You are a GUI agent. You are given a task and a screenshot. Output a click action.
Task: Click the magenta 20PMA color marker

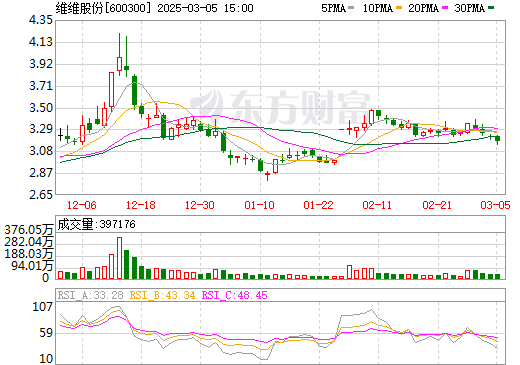(x=444, y=8)
